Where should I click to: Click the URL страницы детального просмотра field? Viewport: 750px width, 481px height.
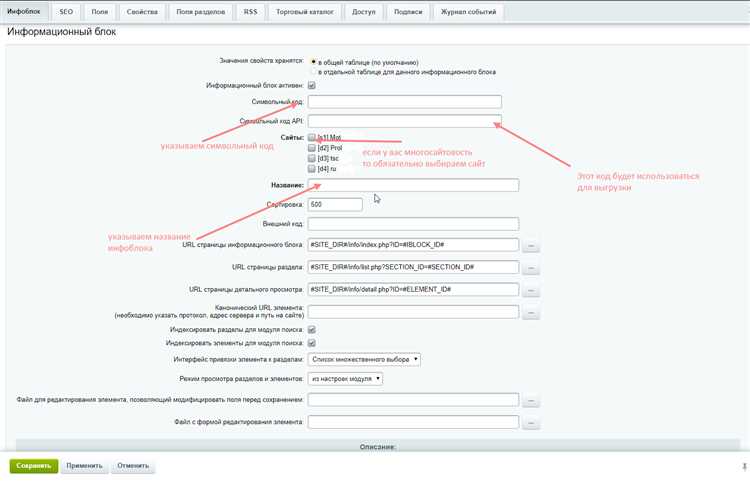pos(413,289)
